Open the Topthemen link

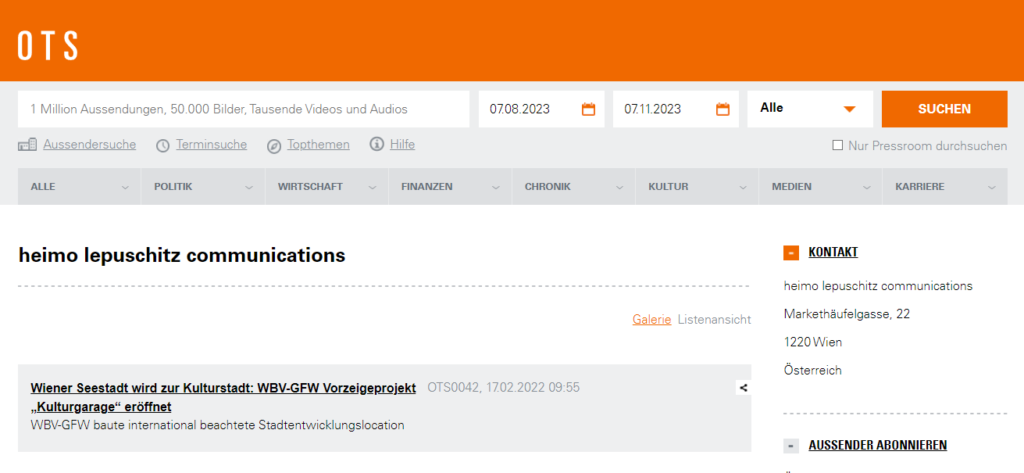pyautogui.click(x=318, y=144)
